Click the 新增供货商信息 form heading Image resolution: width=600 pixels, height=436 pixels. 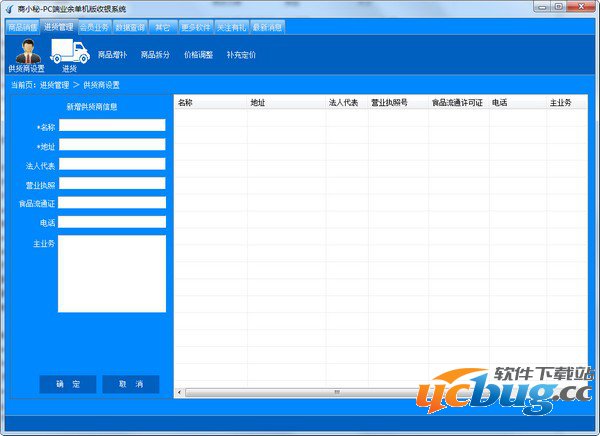92,107
